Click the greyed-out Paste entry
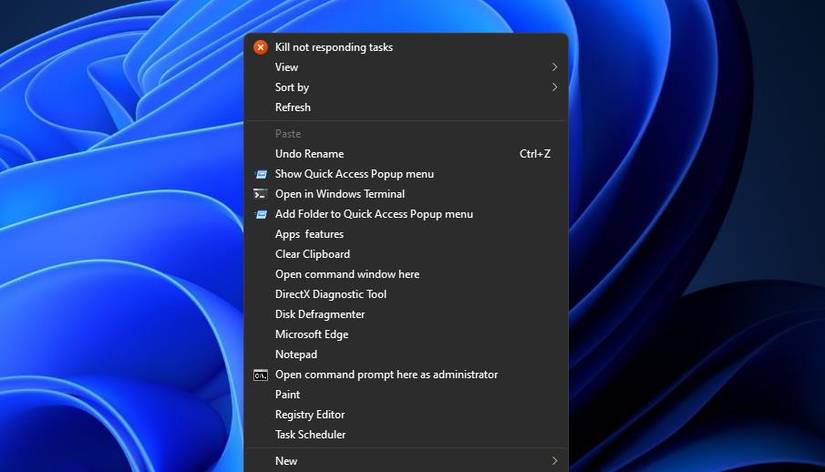825x472 pixels. [406, 134]
